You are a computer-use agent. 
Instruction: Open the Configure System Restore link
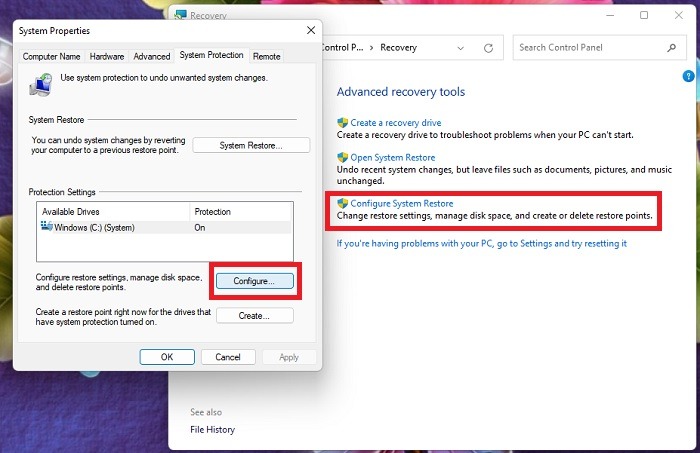pyautogui.click(x=401, y=204)
